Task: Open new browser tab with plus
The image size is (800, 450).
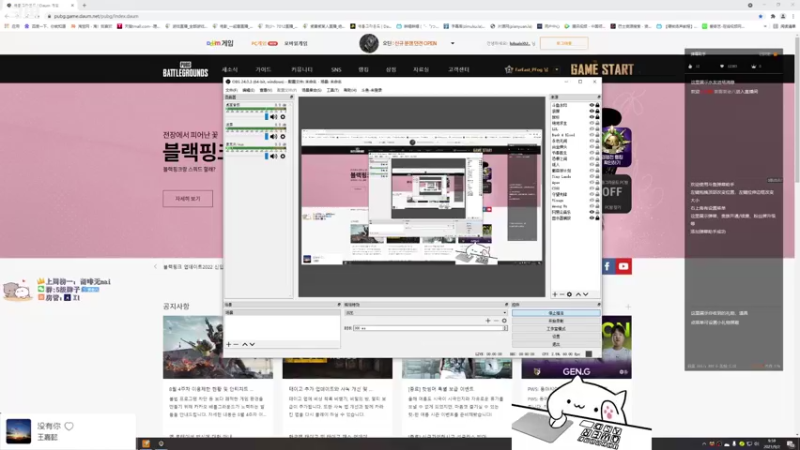Action: [84, 5]
